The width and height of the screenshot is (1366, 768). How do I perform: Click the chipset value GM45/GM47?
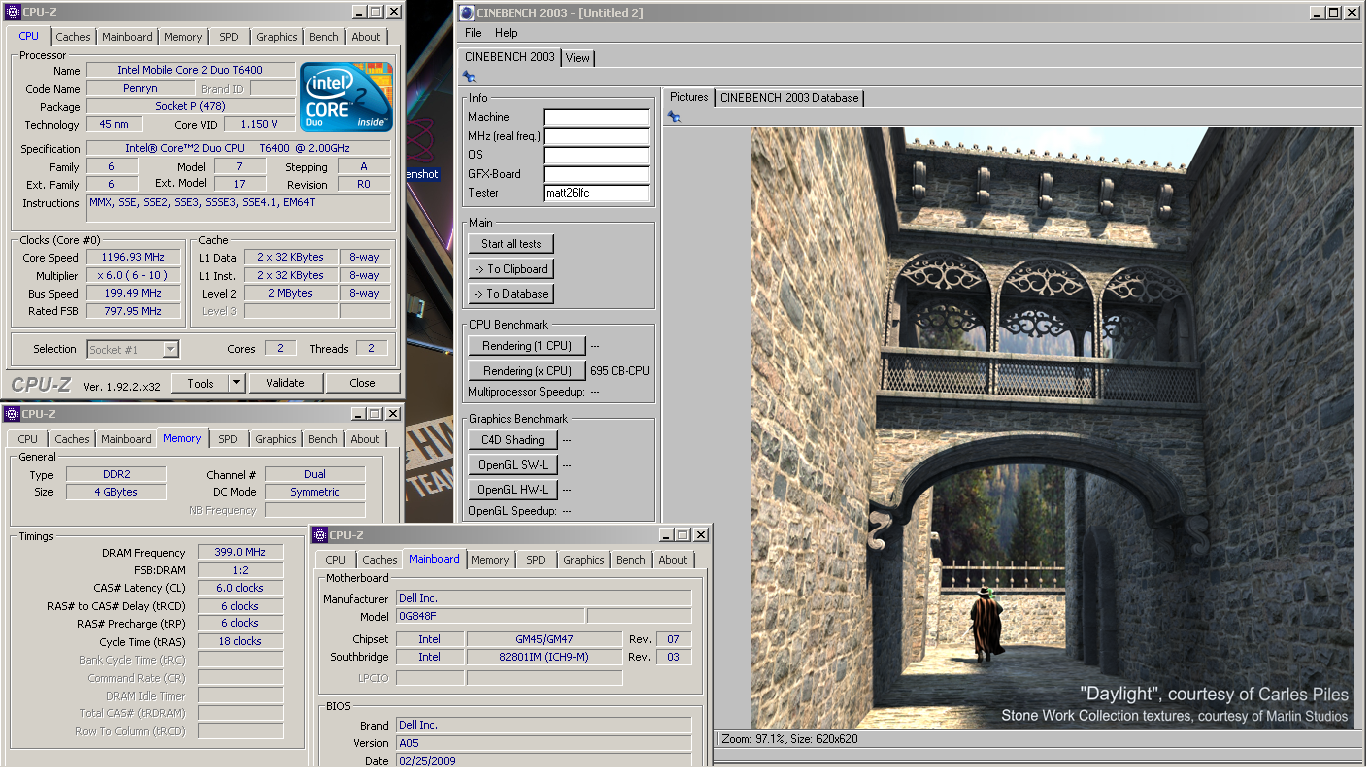[544, 639]
